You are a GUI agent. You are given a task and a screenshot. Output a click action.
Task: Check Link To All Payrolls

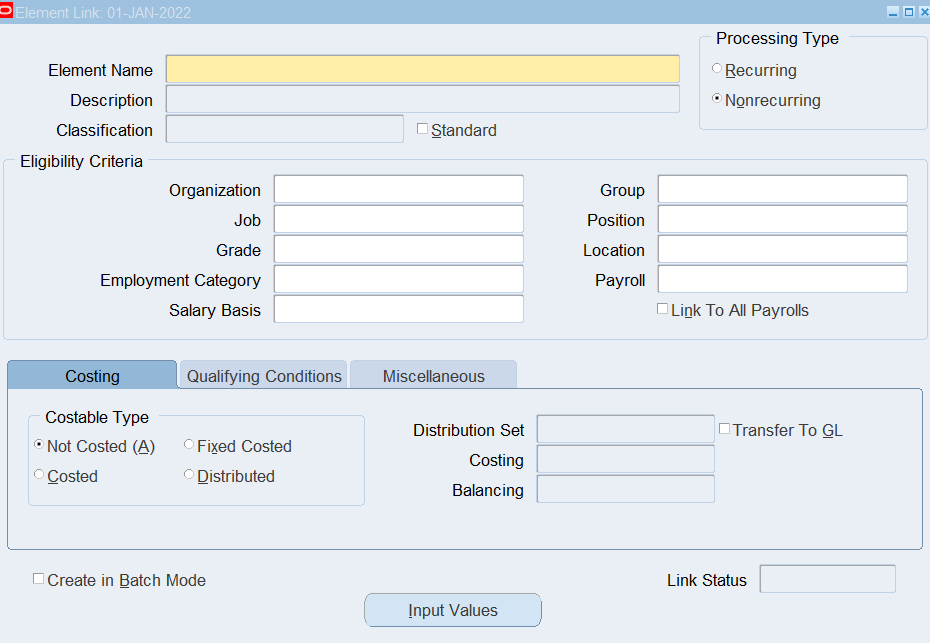pos(662,309)
